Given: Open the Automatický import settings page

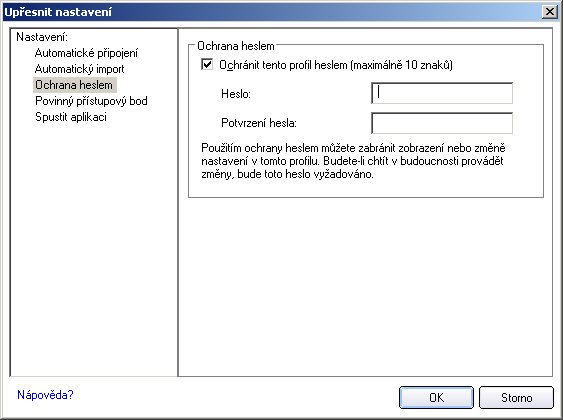Looking at the screenshot, I should pos(79,69).
